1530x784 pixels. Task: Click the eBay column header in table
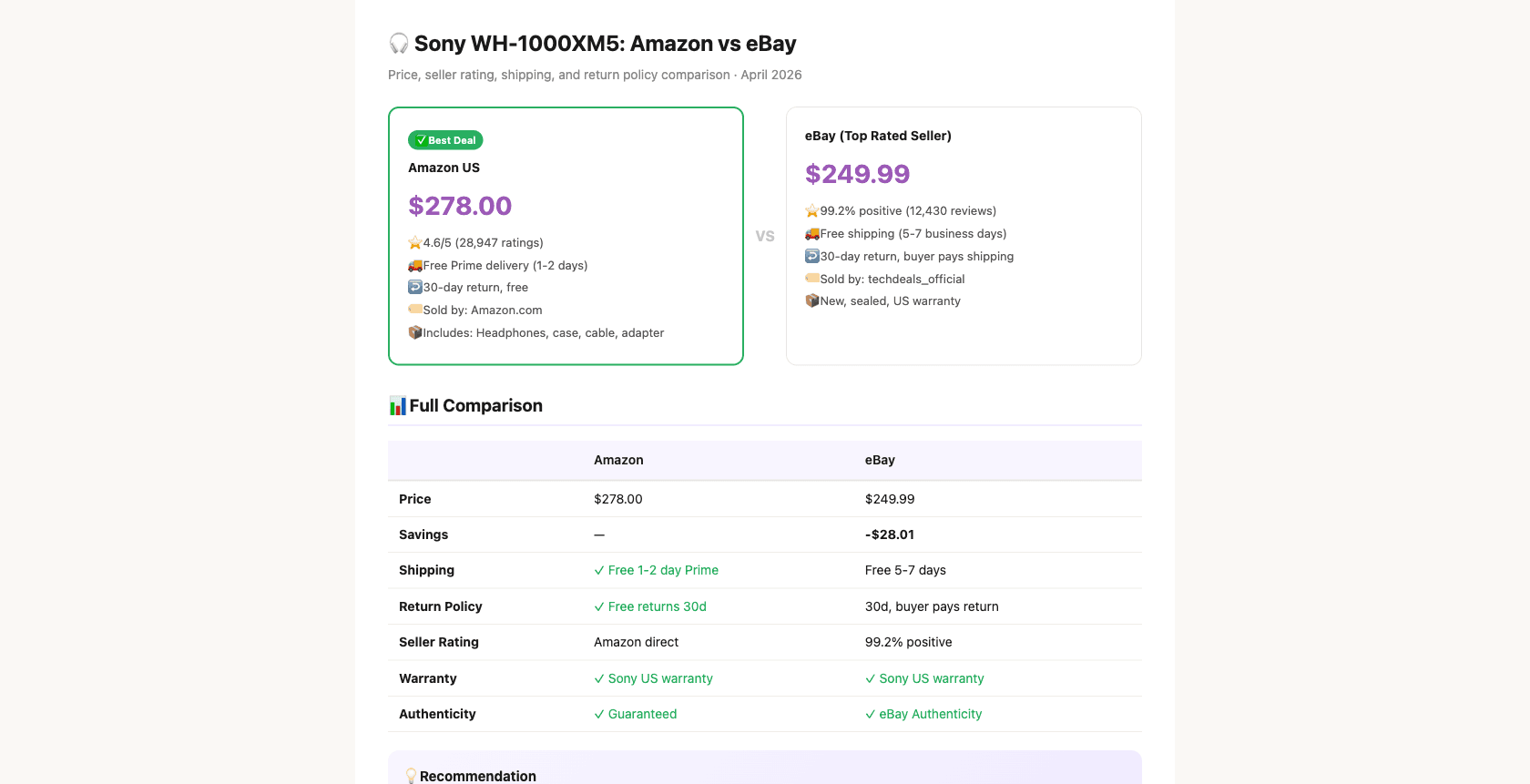point(880,460)
